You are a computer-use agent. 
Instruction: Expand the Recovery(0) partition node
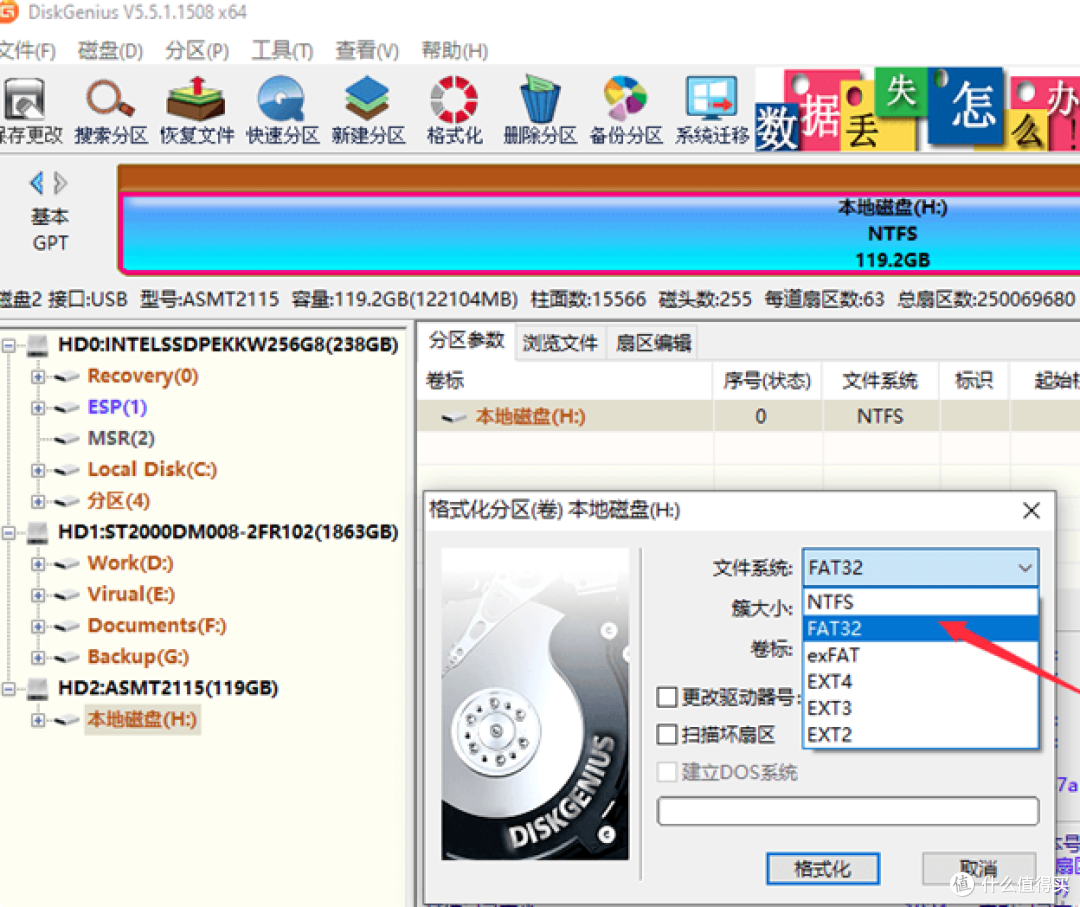point(38,377)
